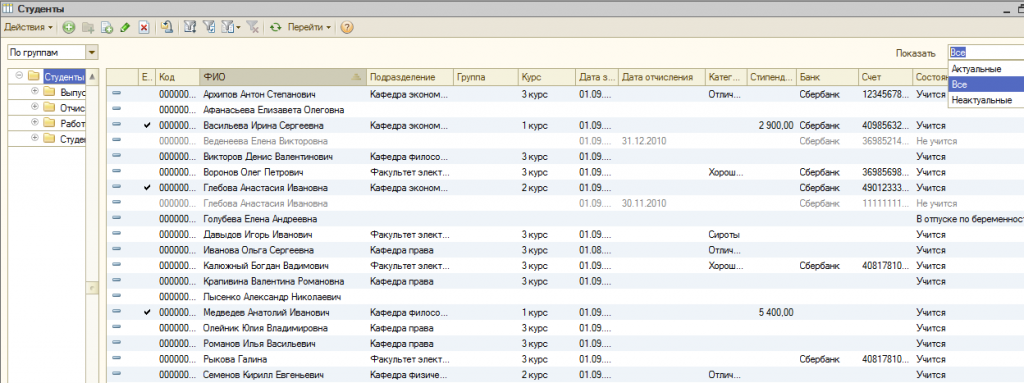The height and width of the screenshot is (383, 1024).
Task: Choose Неактуальные in the Показать list
Action: tap(985, 100)
